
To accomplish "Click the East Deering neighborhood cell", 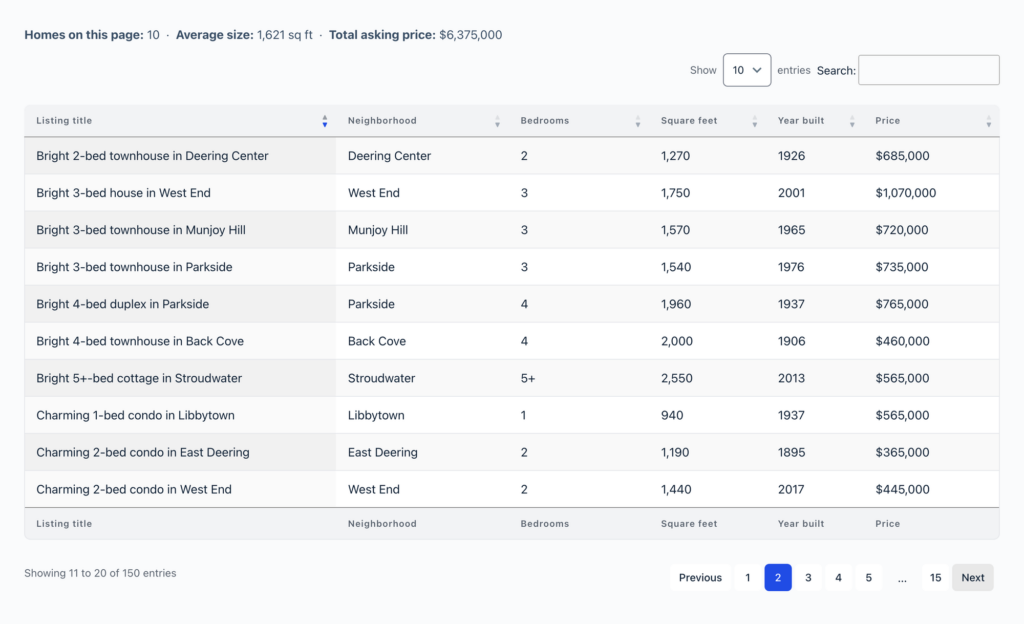I will [x=423, y=452].
